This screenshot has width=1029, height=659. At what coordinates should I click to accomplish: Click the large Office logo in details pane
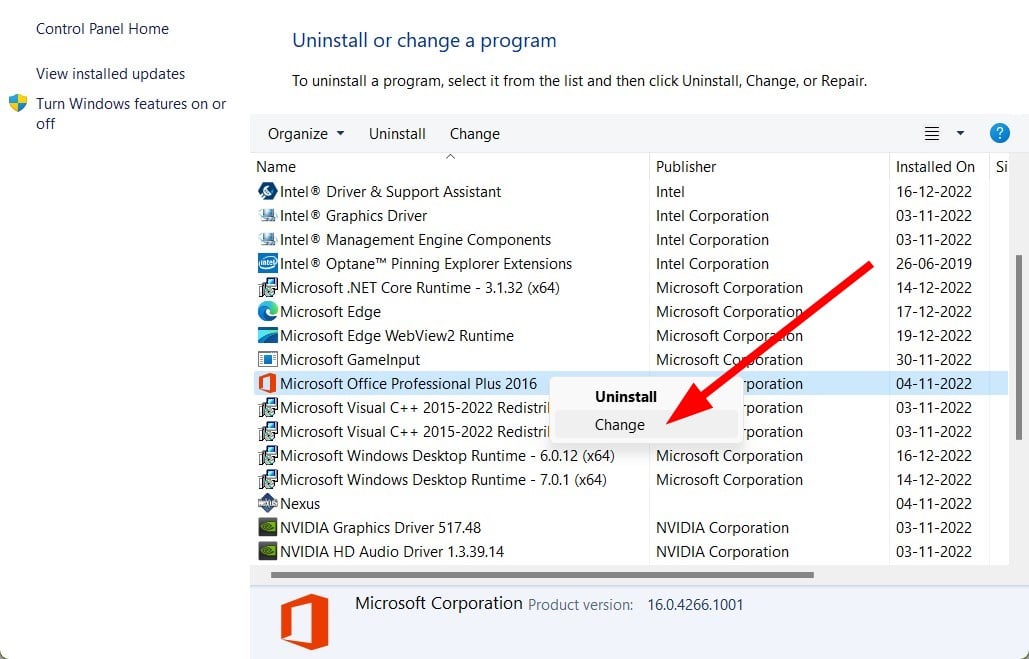304,621
